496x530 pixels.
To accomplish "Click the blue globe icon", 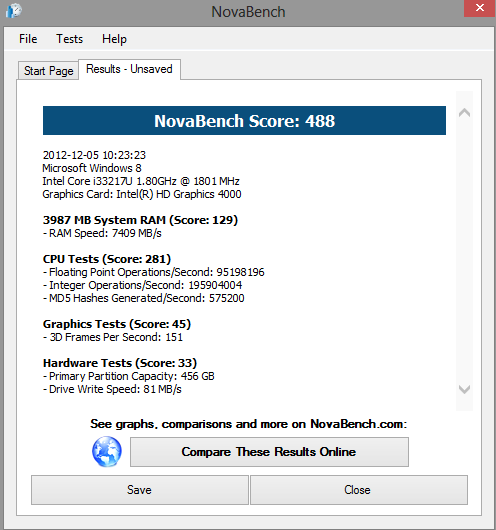I will coord(107,452).
